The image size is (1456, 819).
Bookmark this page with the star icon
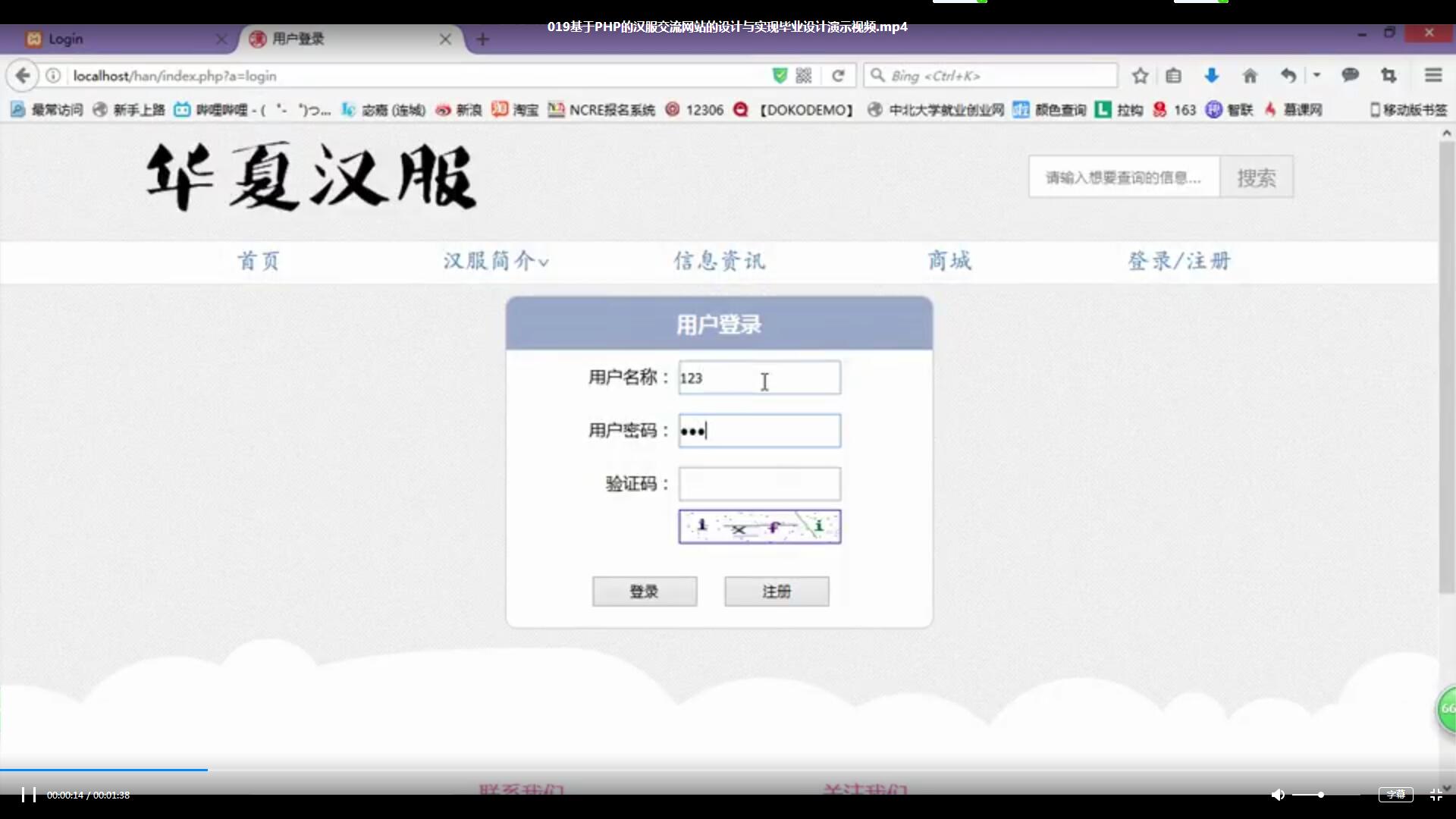click(x=1140, y=76)
